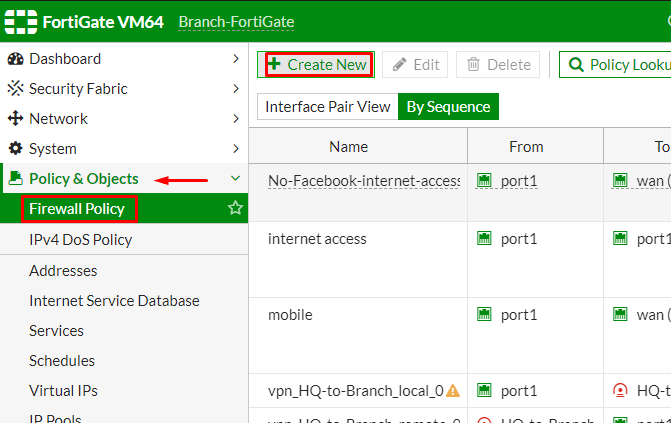Select Firewall Policy in sidebar
This screenshot has height=423, width=671.
pyautogui.click(x=124, y=209)
